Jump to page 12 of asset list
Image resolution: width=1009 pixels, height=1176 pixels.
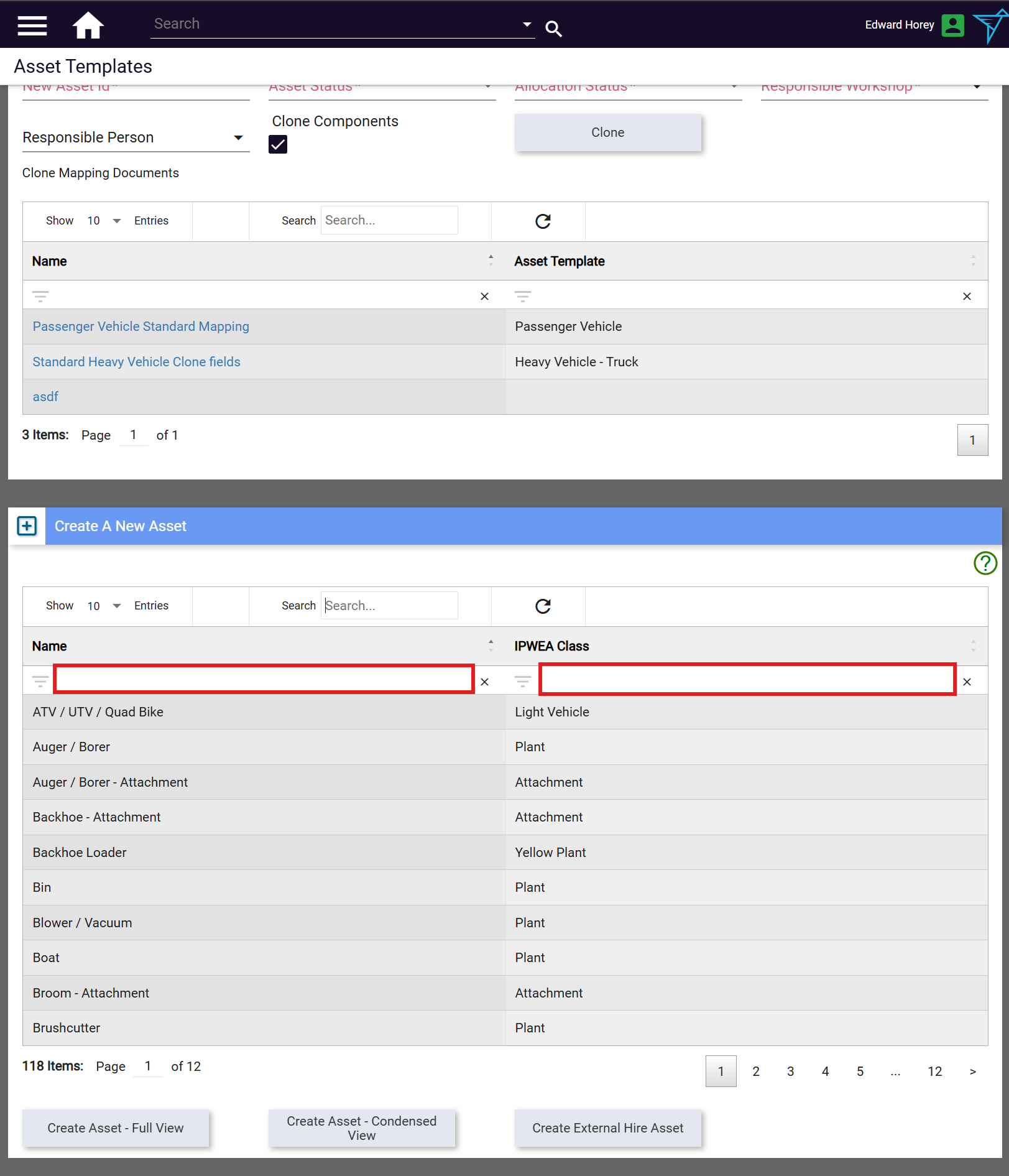935,1071
